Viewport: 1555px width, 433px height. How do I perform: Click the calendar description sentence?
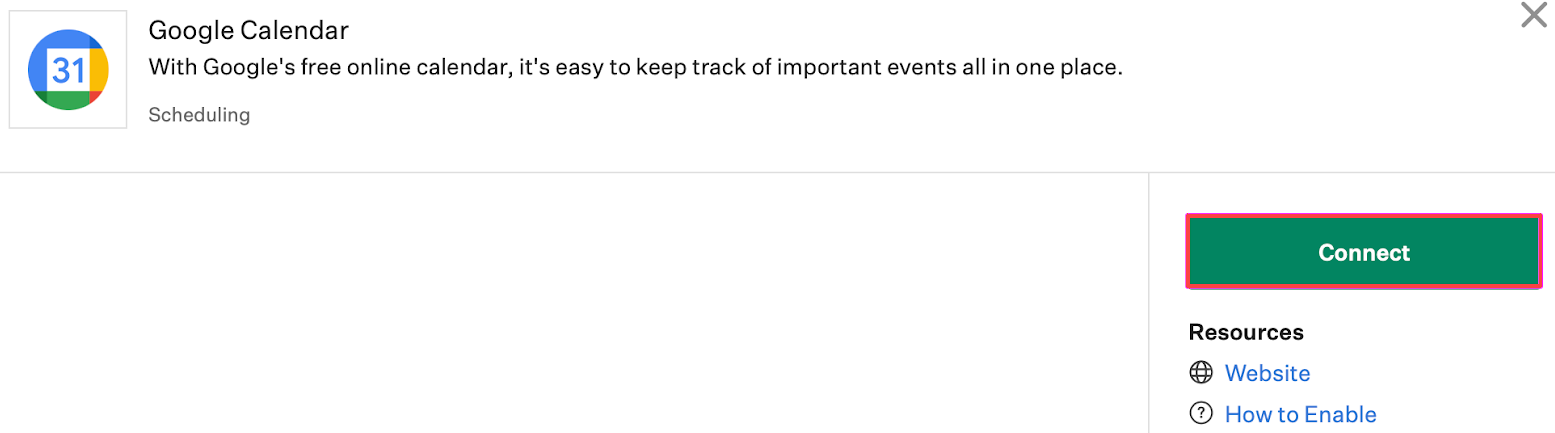click(636, 68)
